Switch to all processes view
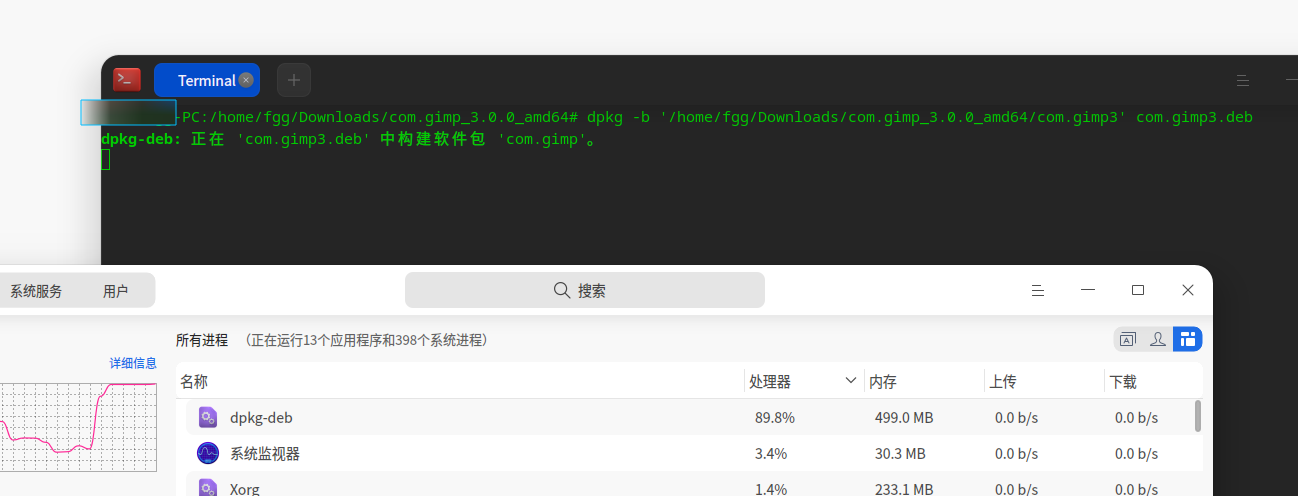 click(x=1187, y=339)
